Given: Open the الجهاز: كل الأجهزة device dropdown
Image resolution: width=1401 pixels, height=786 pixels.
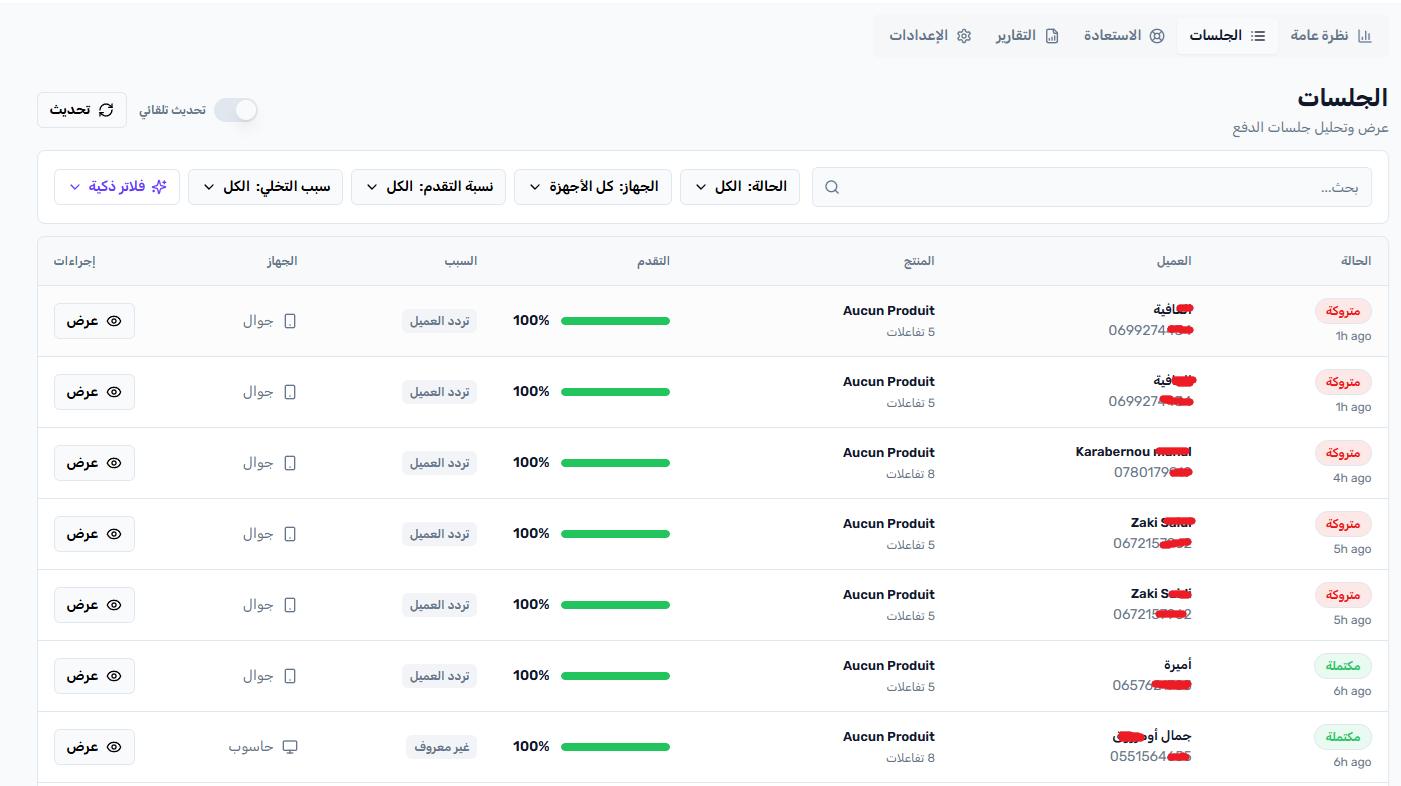Looking at the screenshot, I should pyautogui.click(x=593, y=187).
